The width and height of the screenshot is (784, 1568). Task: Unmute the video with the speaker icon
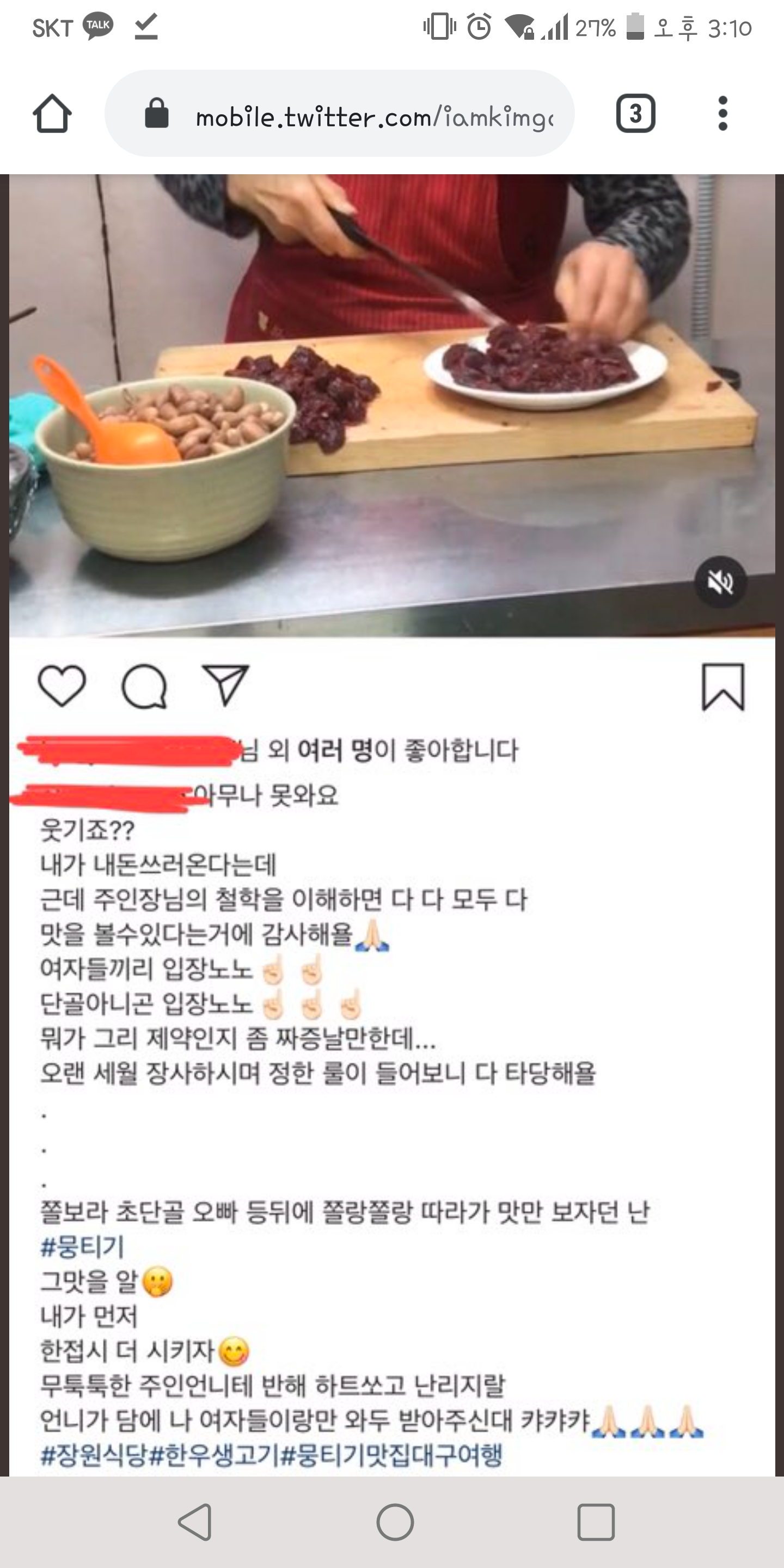point(720,583)
